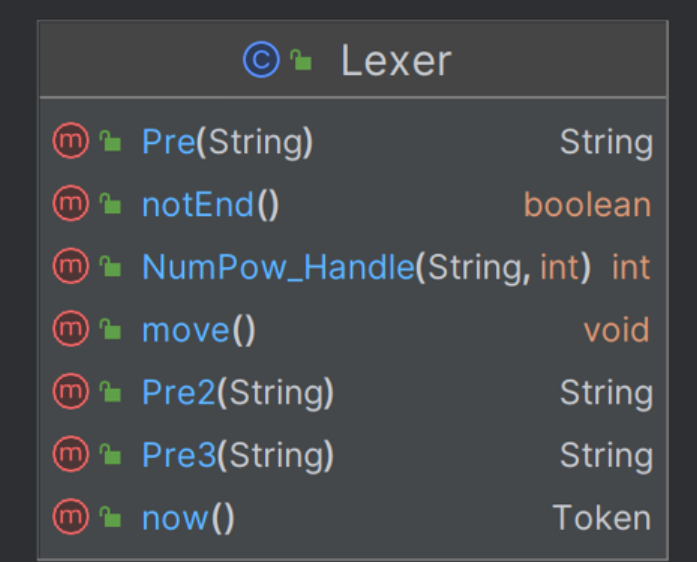The image size is (697, 562).
Task: Click the class icon beside Lexer
Action: [261, 60]
